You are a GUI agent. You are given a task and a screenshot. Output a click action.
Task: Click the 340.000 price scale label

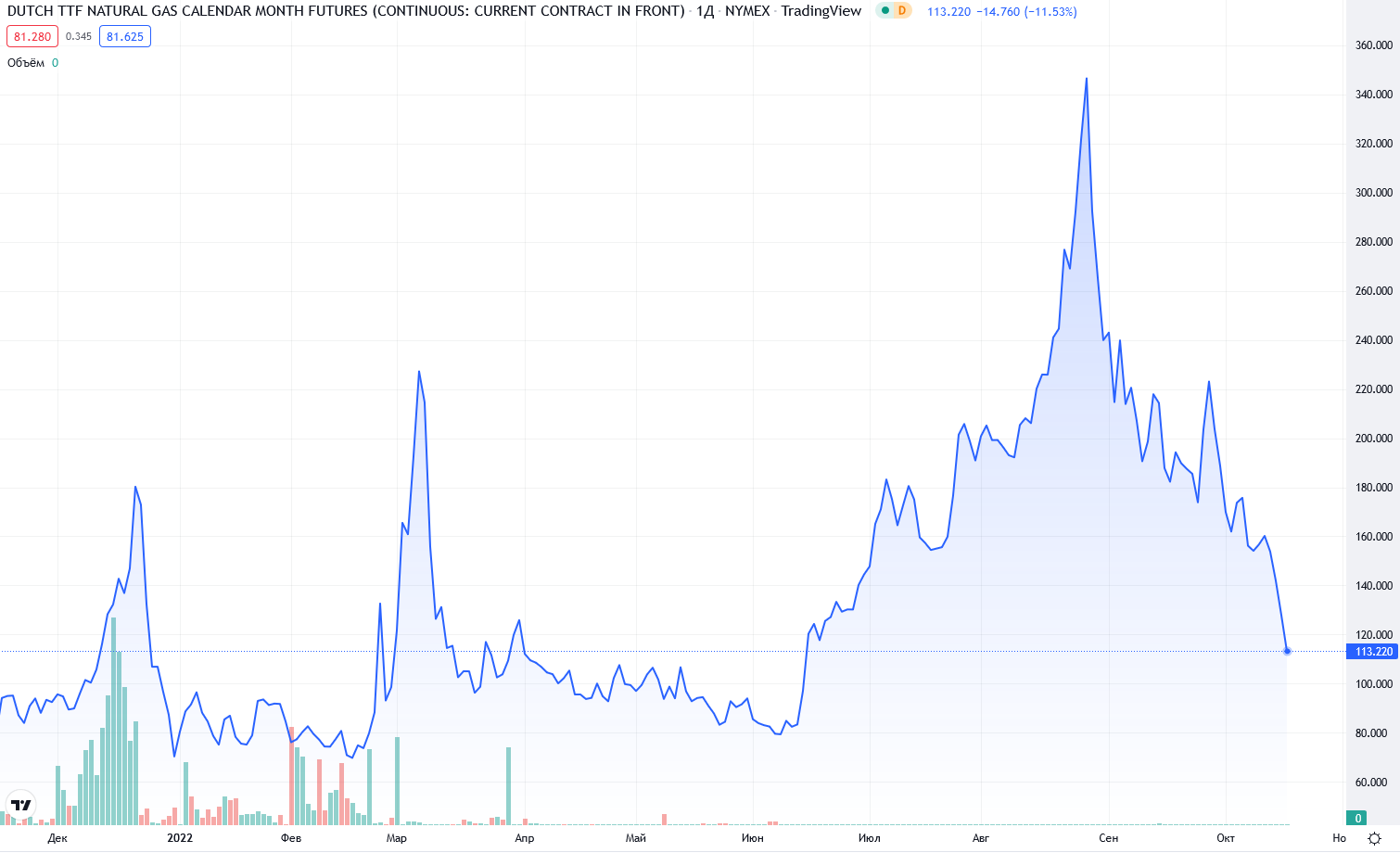pos(1373,95)
